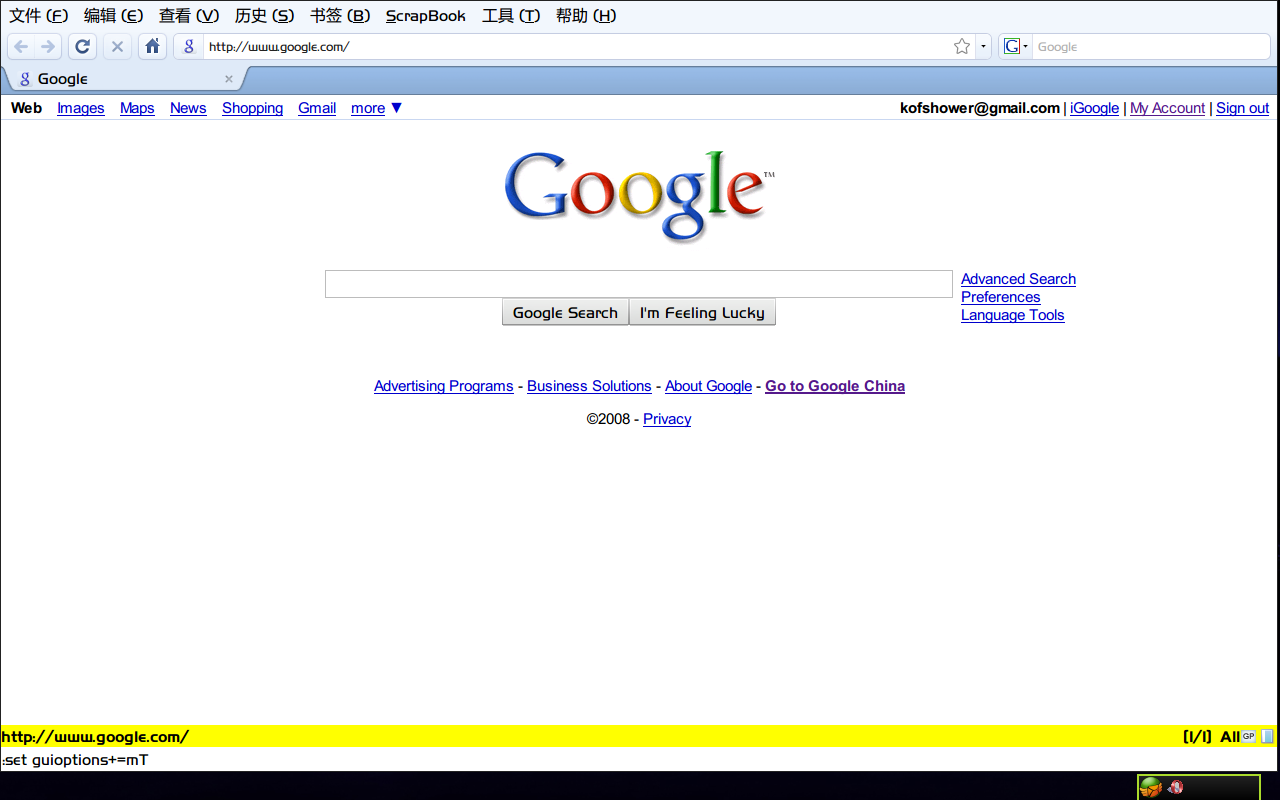Open the Advertising Programs link

tap(443, 386)
